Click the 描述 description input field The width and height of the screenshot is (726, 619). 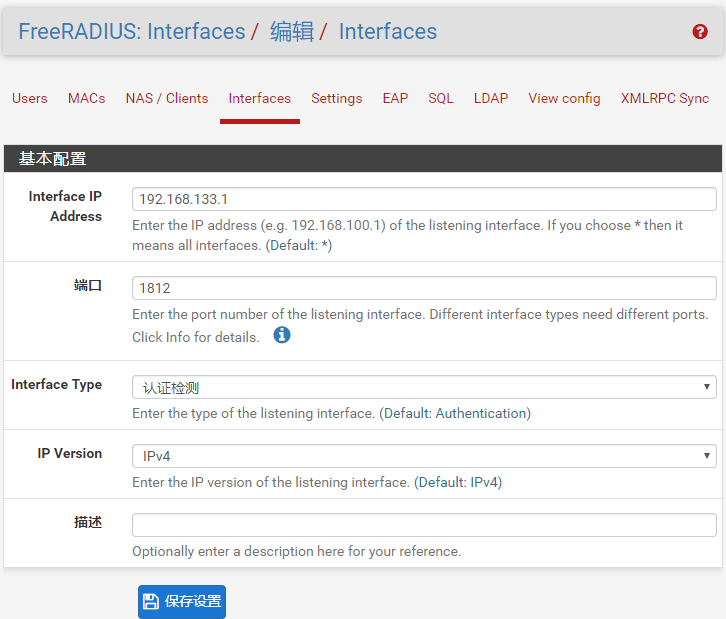click(x=424, y=525)
